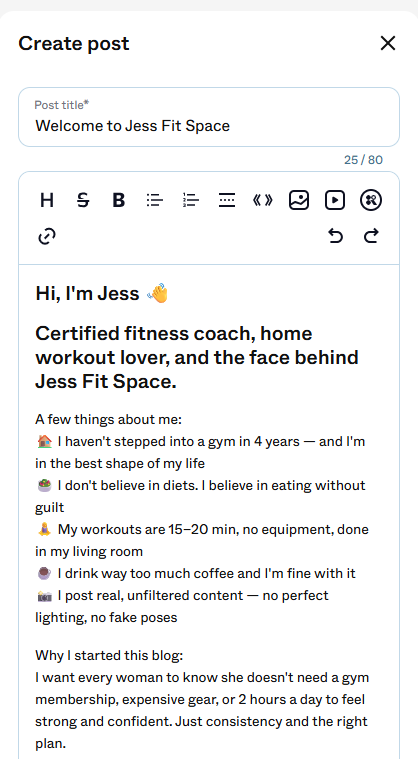
Task: Insert a quote block
Action: (x=263, y=200)
